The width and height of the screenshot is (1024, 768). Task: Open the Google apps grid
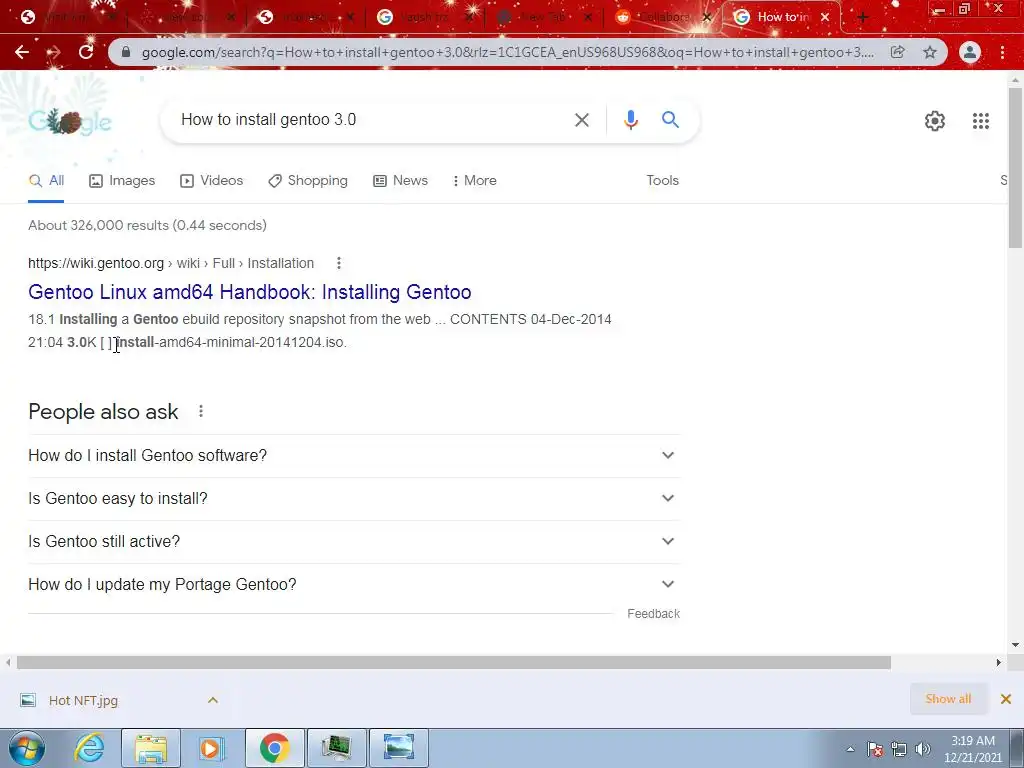point(980,121)
